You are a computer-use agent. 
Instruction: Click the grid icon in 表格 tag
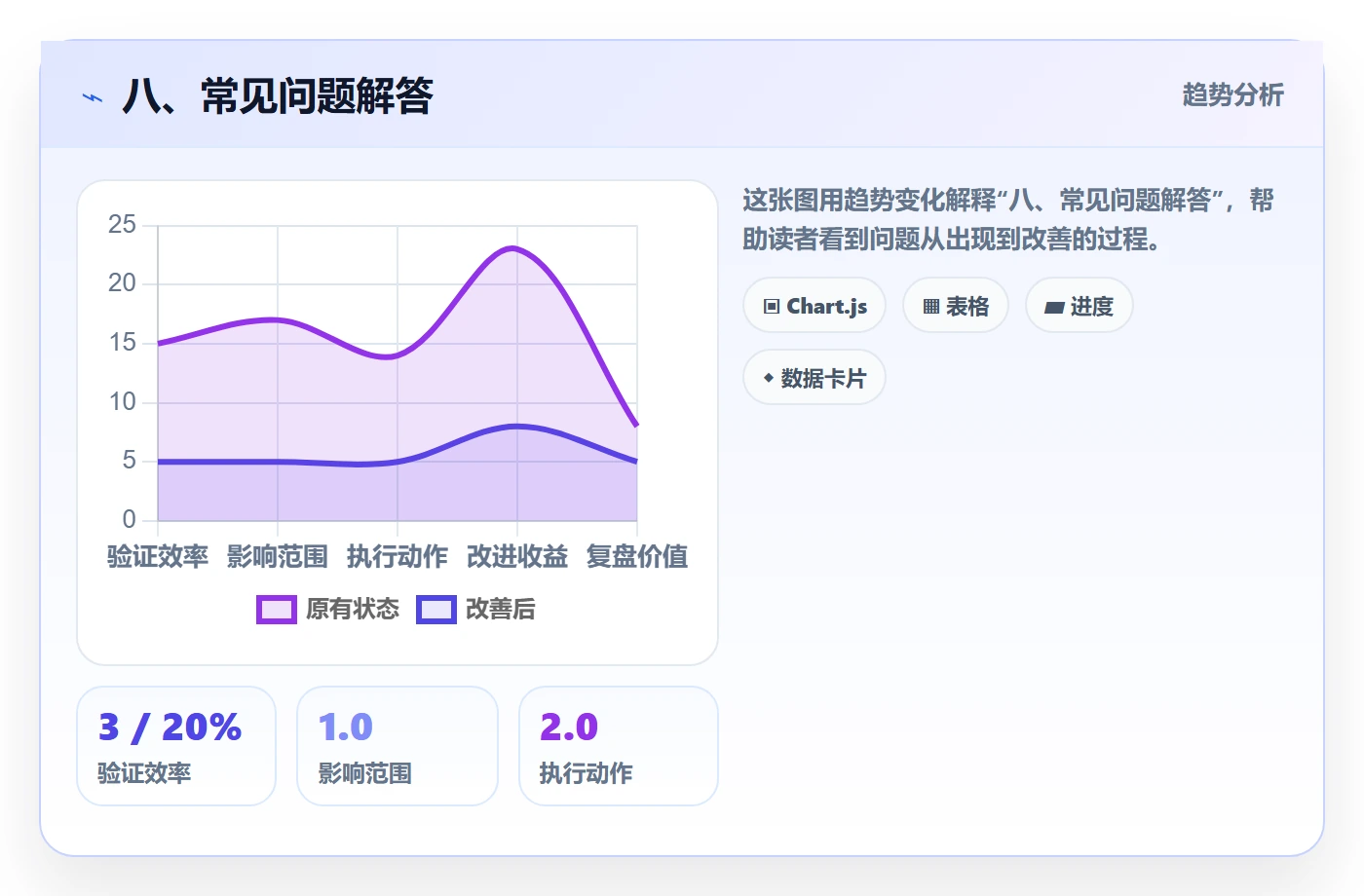pyautogui.click(x=931, y=307)
